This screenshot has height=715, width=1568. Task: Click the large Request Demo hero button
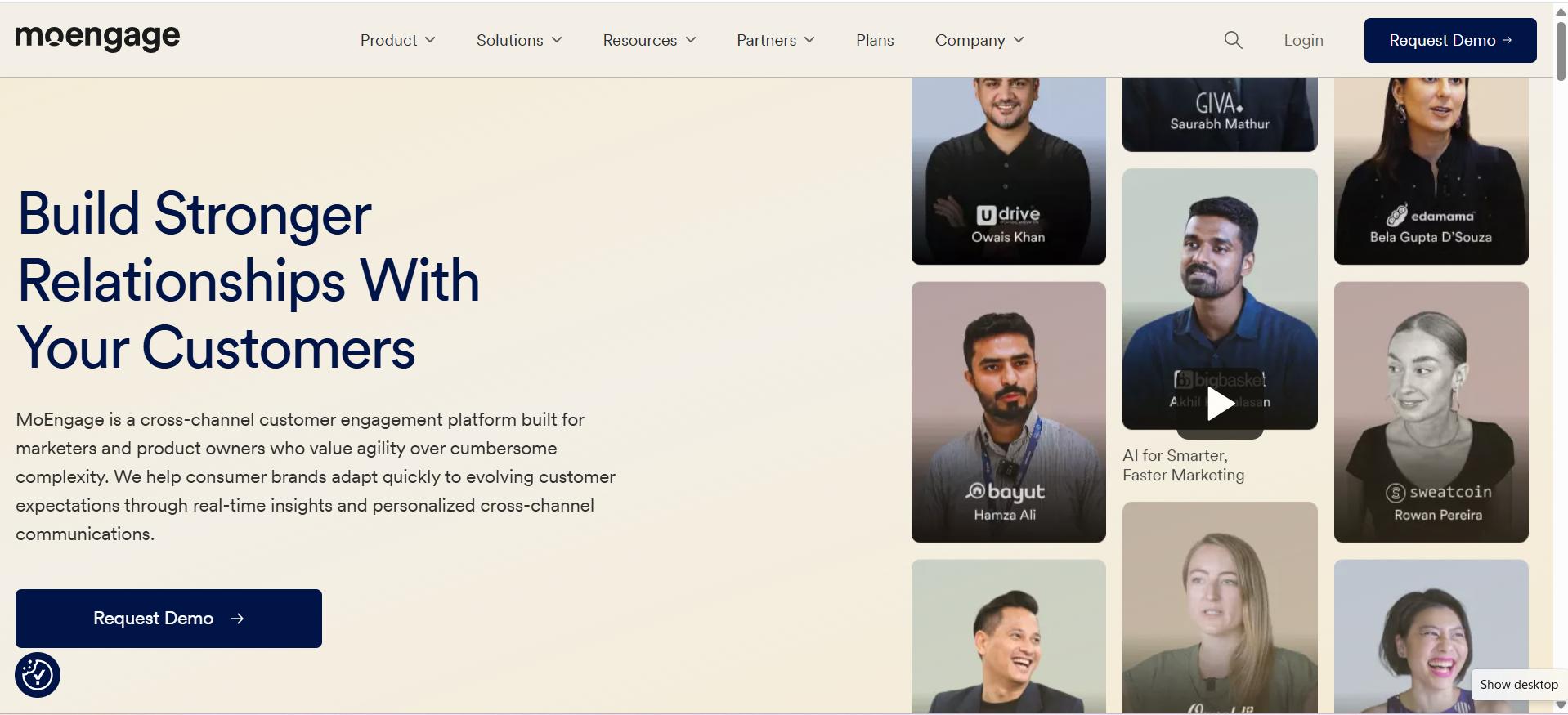(x=168, y=619)
